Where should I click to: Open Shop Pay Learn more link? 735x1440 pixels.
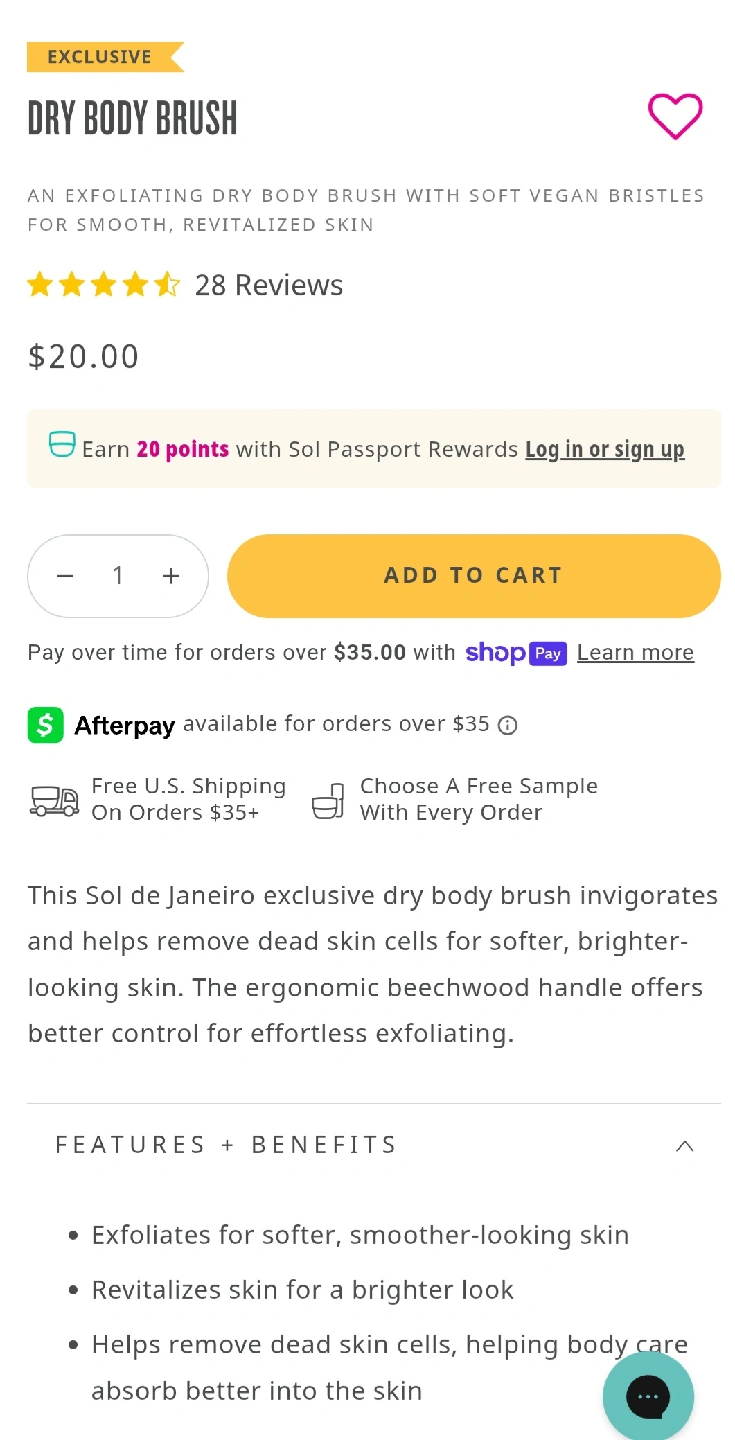click(635, 653)
